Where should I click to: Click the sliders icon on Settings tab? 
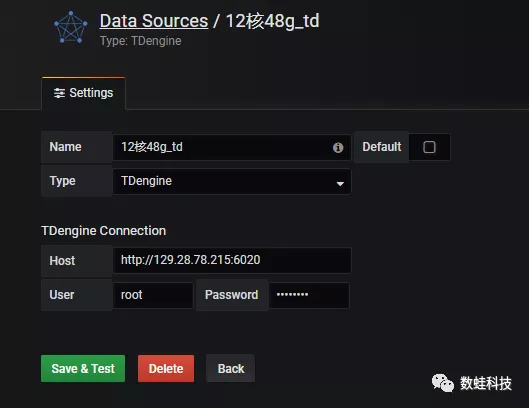pos(59,93)
